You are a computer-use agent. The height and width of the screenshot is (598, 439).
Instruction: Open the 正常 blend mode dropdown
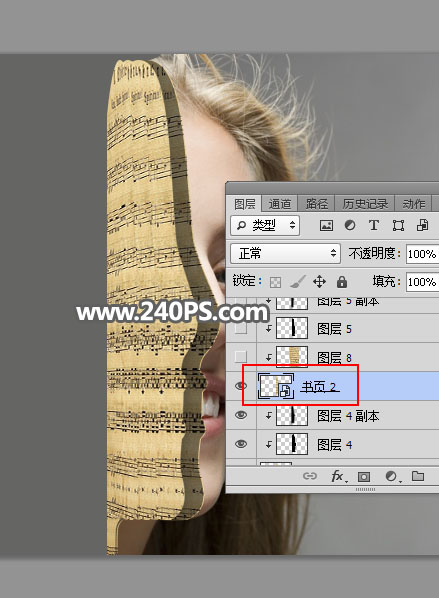click(x=285, y=254)
